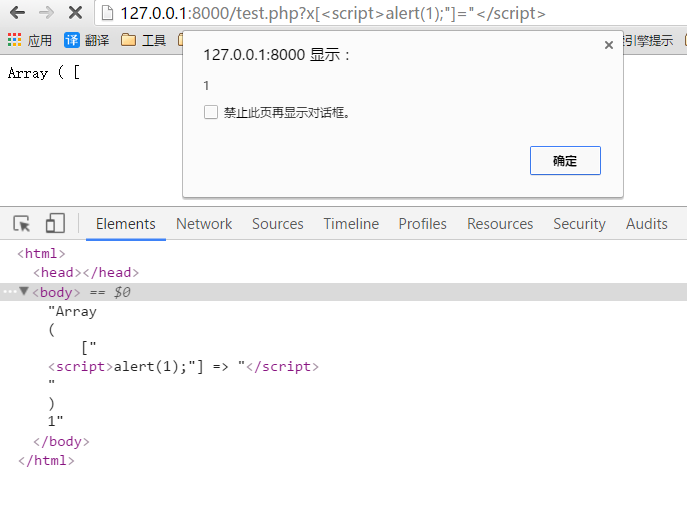The image size is (687, 508).
Task: Open the 翻译 translate bookmark
Action: click(x=87, y=40)
